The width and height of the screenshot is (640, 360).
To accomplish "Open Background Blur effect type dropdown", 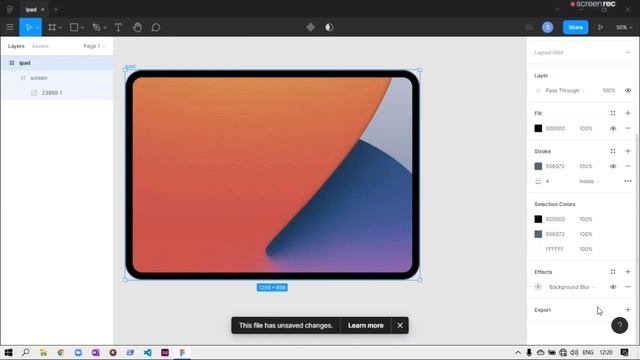I will pos(572,287).
